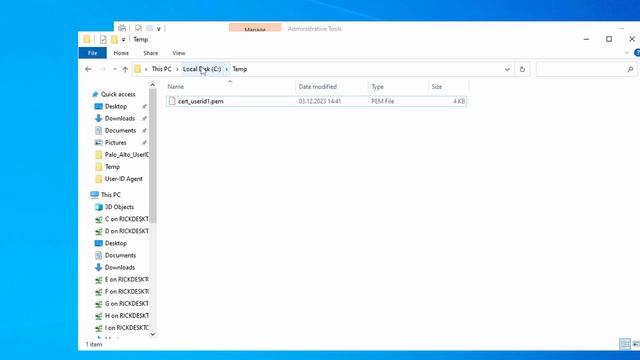Image resolution: width=640 pixels, height=360 pixels.
Task: Click the sidebar scrollbar thumb
Action: (x=153, y=156)
